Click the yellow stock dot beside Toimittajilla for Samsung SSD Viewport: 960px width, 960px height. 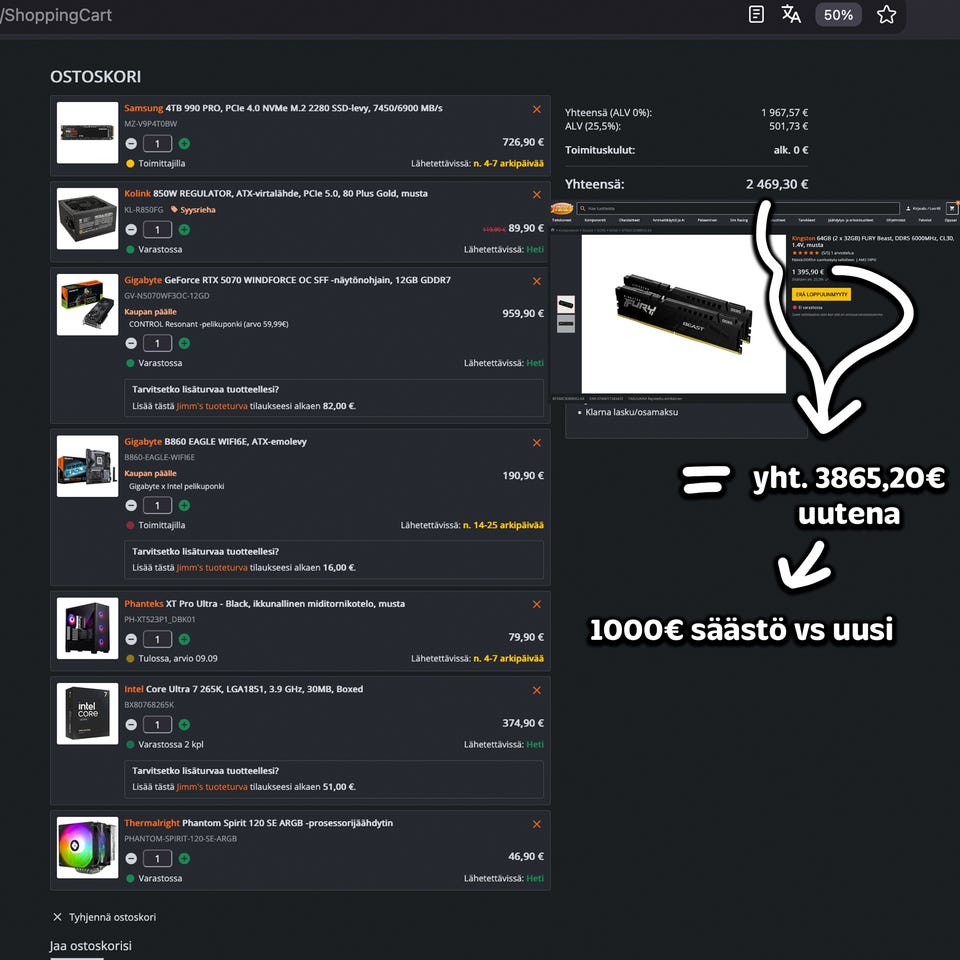tap(130, 163)
